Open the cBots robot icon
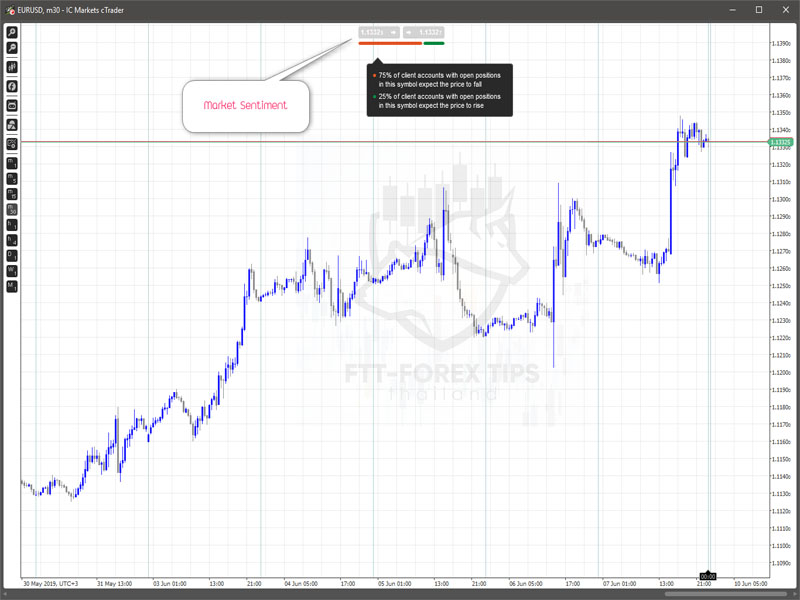Viewport: 800px width, 600px height. click(12, 106)
